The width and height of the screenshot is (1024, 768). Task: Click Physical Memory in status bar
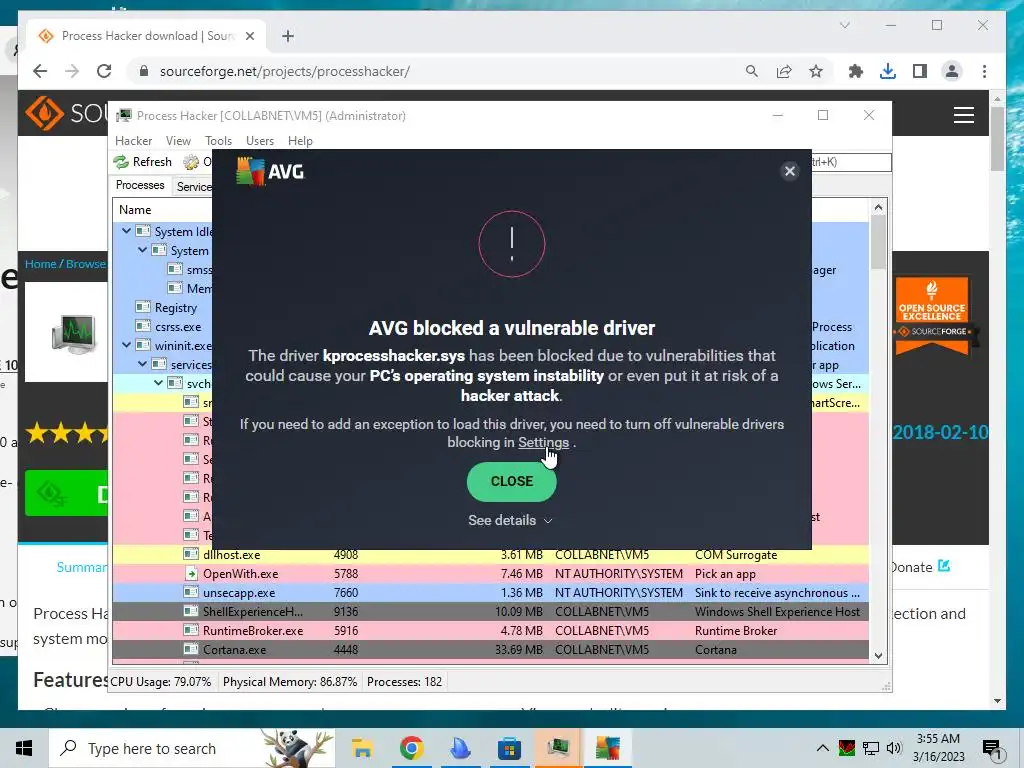tap(290, 682)
